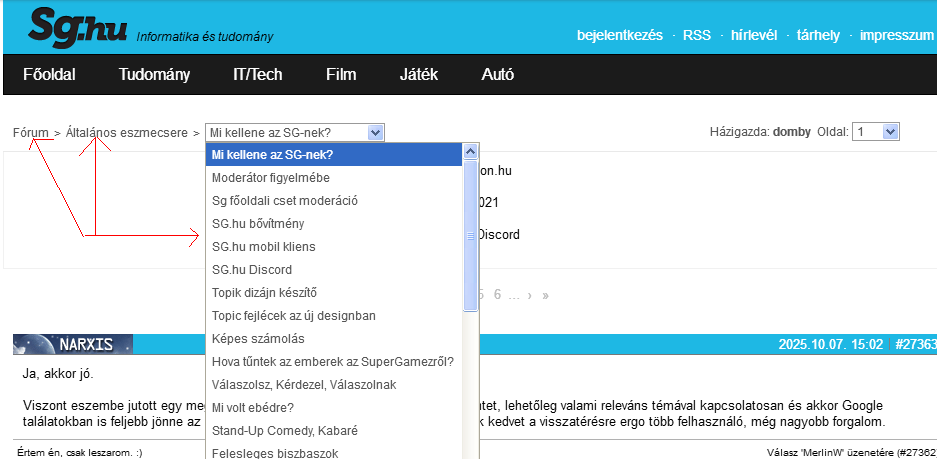
Task: Open the Oldal page number dropdown
Action: 876,132
